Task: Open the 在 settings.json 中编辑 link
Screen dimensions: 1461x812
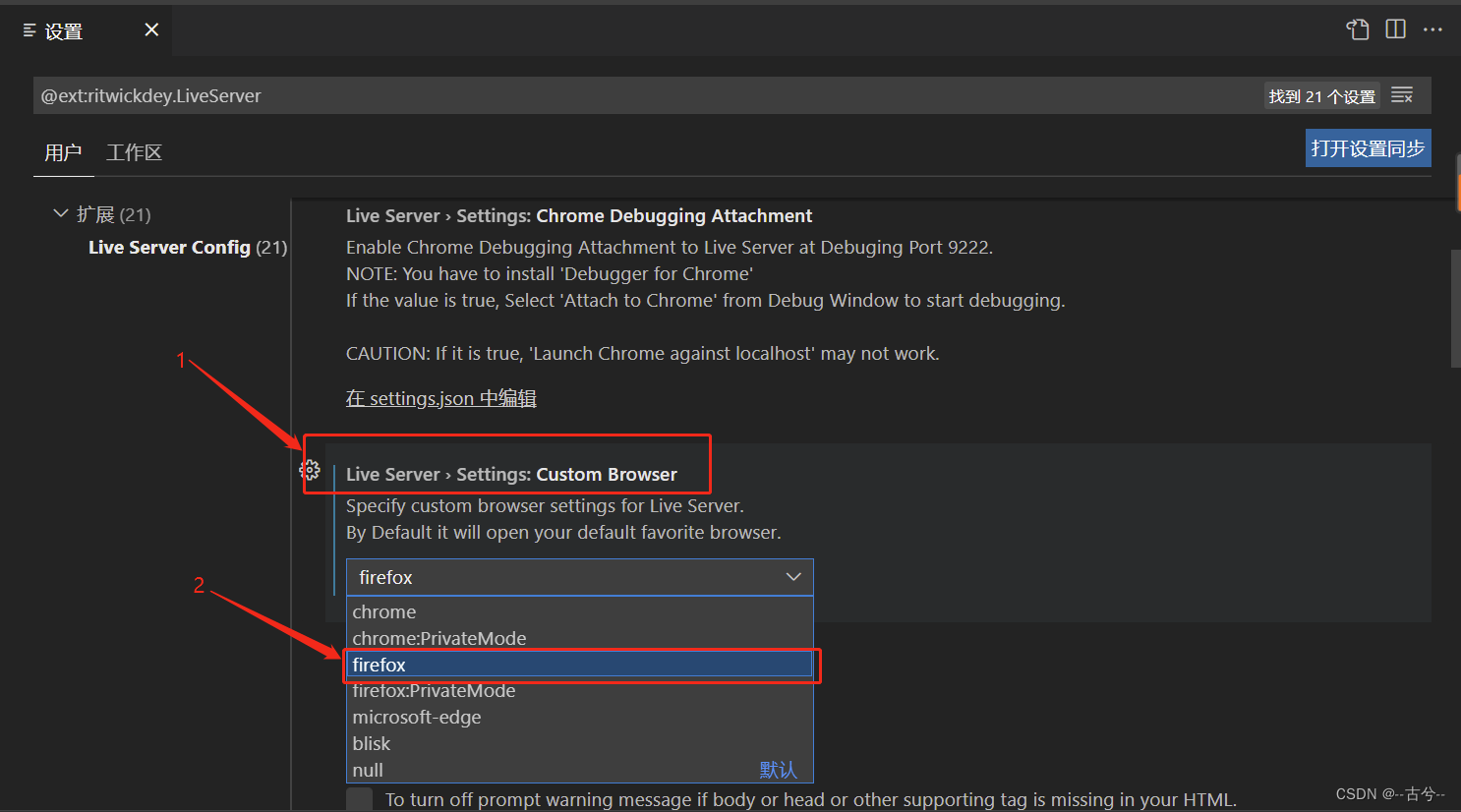Action: coord(440,398)
